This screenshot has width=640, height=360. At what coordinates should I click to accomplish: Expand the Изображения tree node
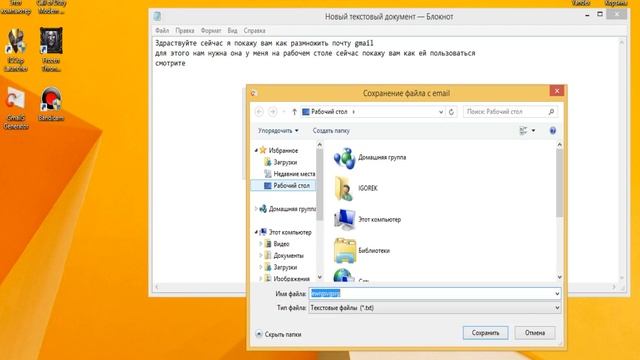(260, 279)
